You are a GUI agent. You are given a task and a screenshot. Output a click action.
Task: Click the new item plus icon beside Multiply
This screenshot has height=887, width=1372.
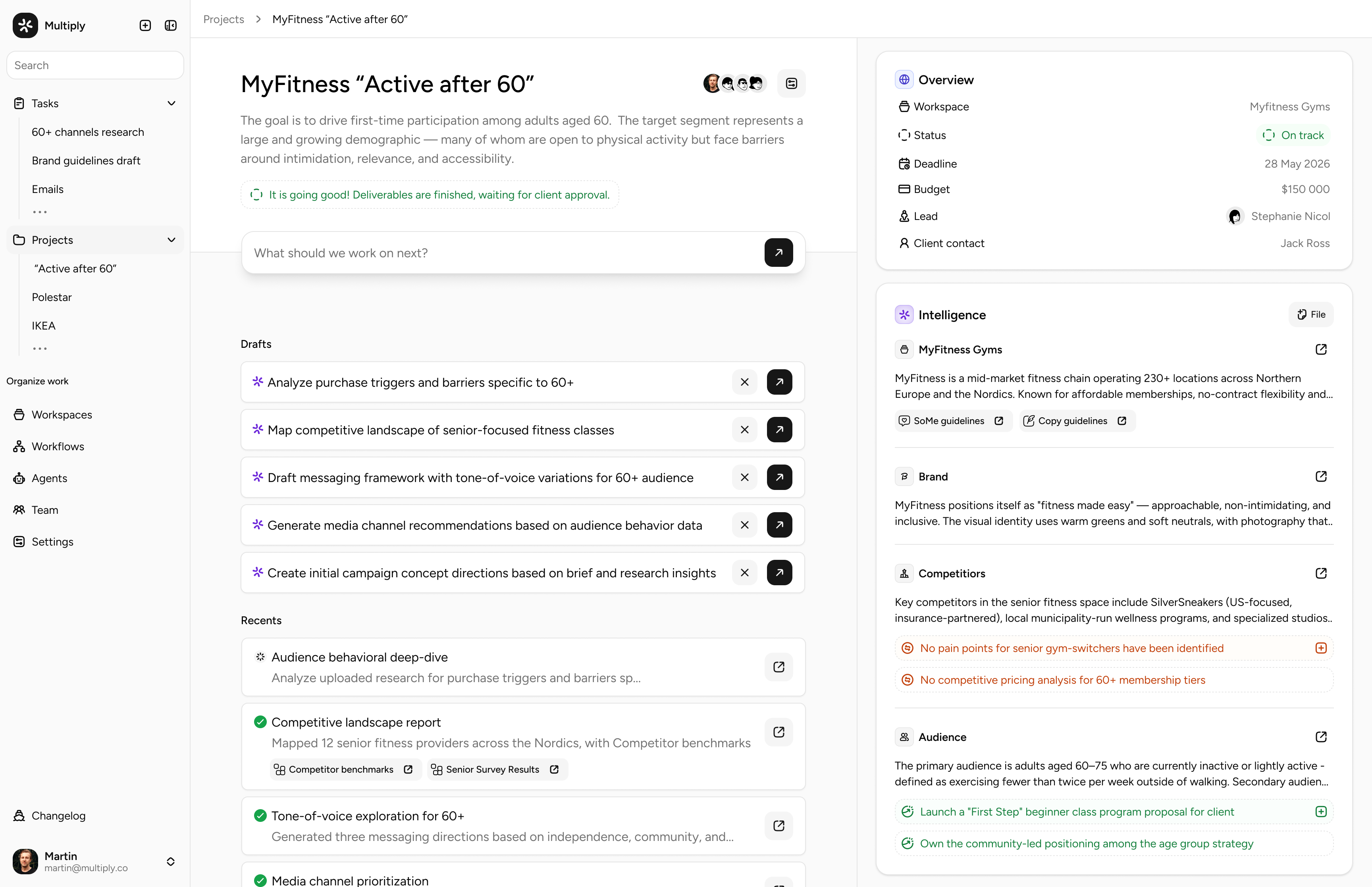point(145,25)
